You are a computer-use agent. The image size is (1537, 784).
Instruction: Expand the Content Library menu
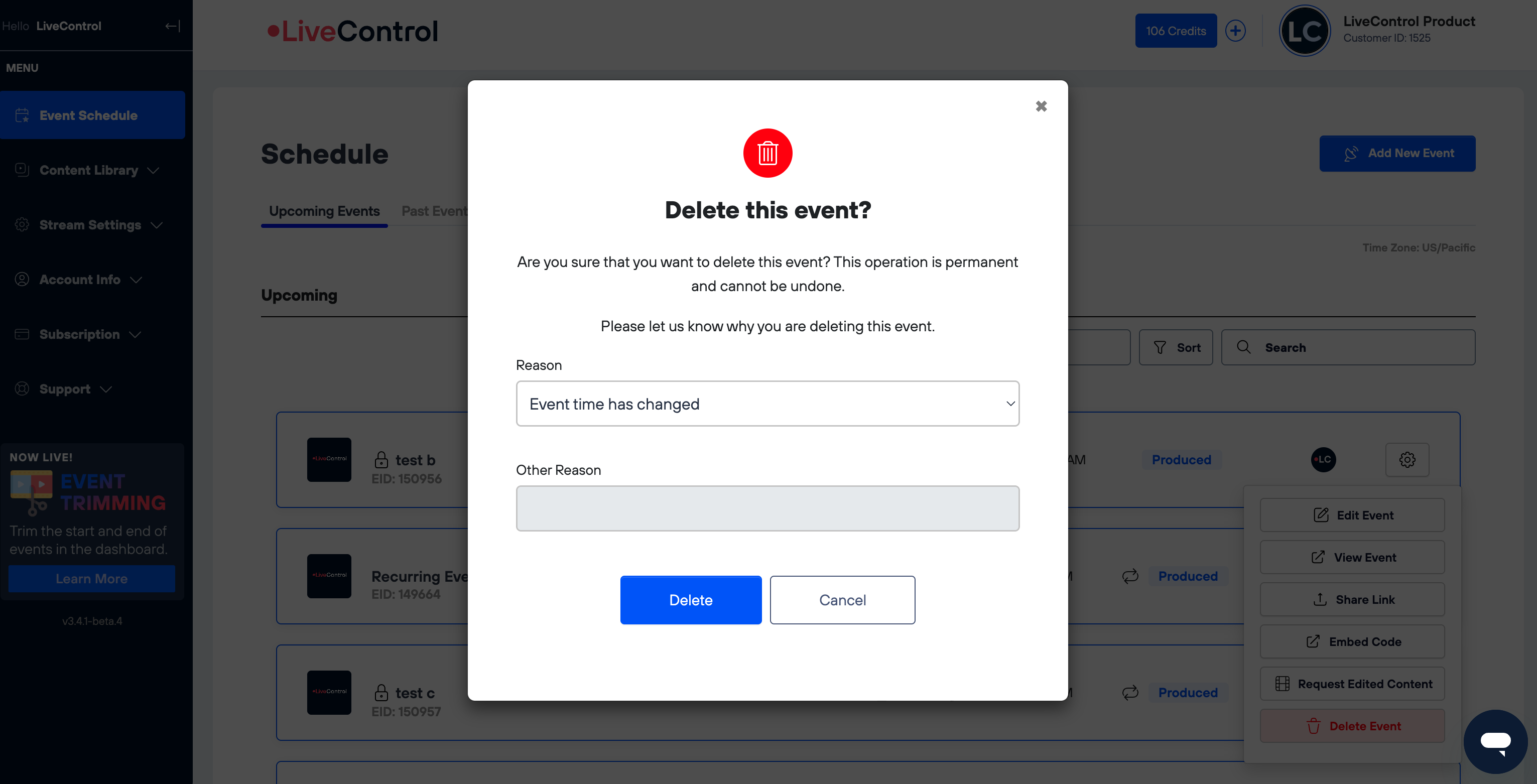tap(88, 170)
